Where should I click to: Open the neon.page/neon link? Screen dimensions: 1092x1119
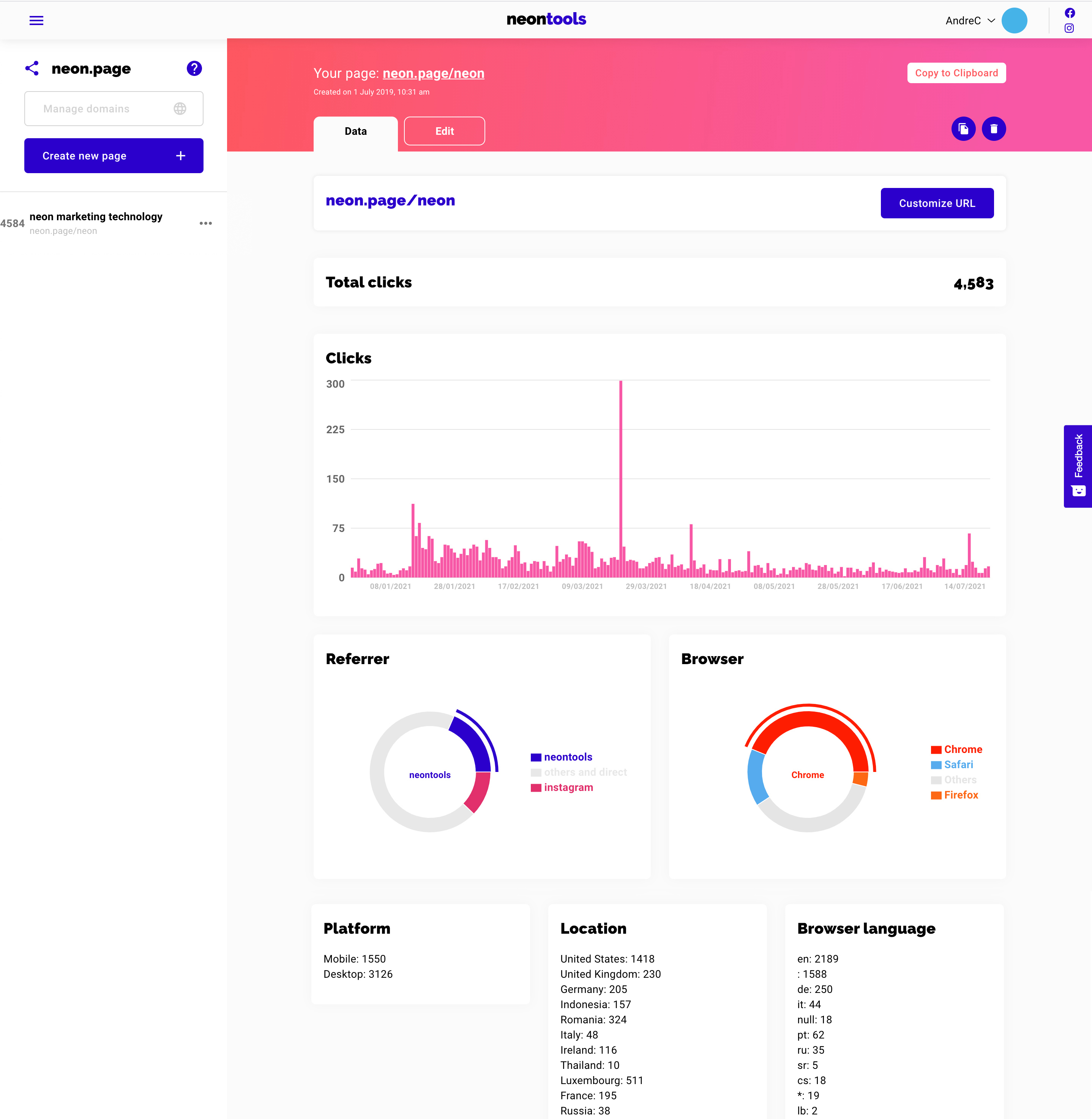434,73
